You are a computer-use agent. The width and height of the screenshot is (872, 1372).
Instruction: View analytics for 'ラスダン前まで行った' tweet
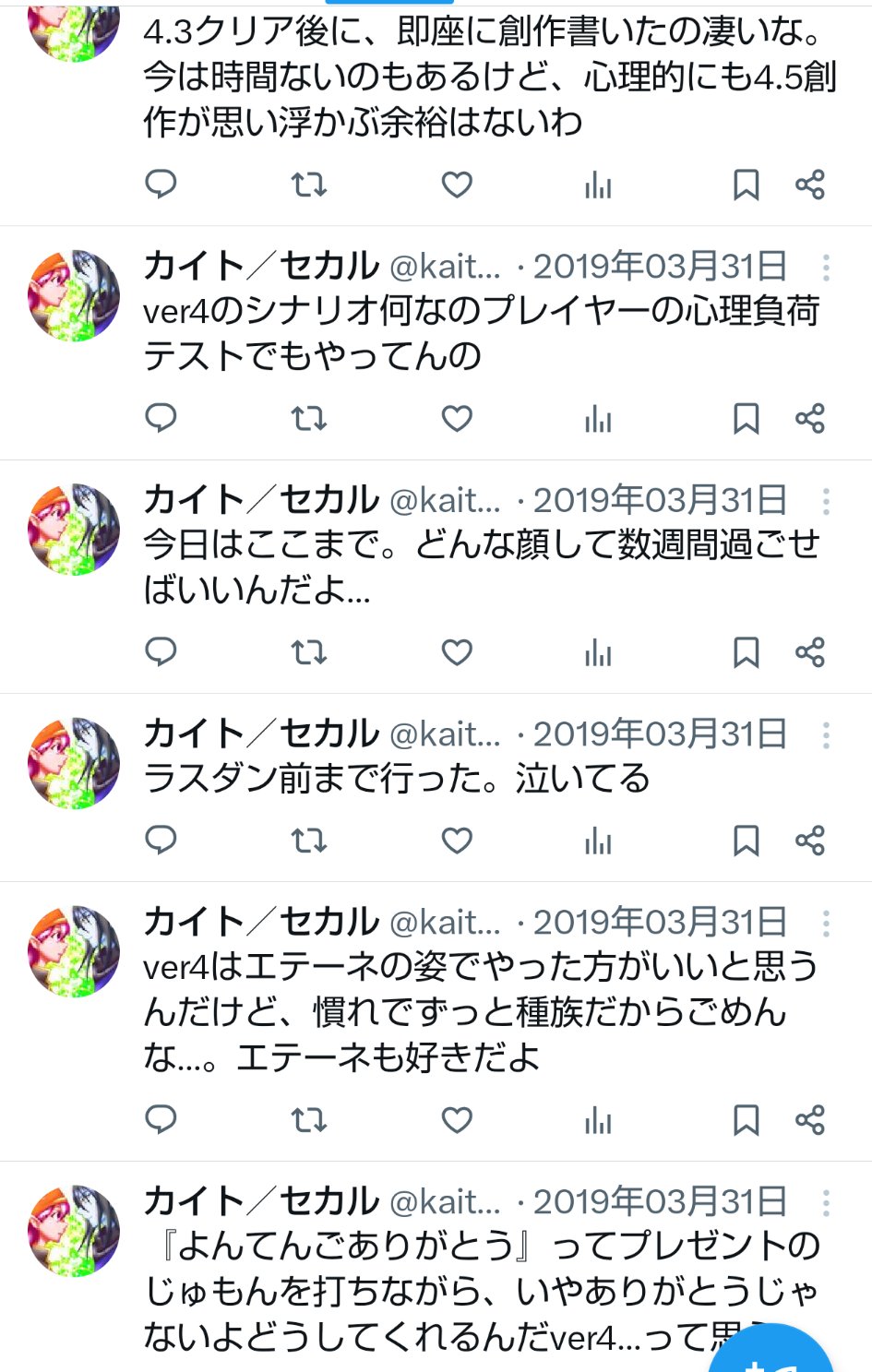(598, 840)
